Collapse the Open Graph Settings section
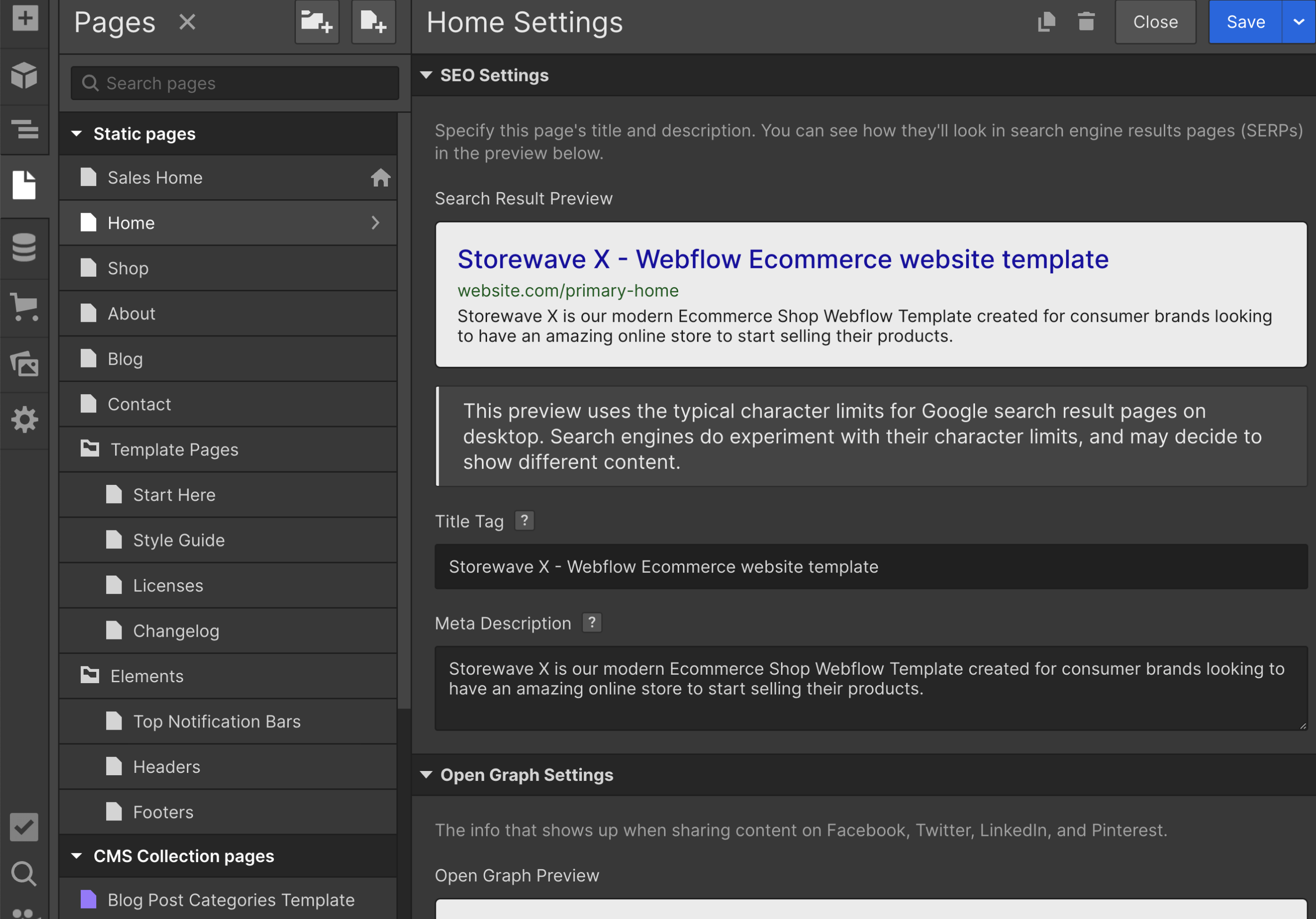Image resolution: width=1316 pixels, height=919 pixels. point(426,775)
